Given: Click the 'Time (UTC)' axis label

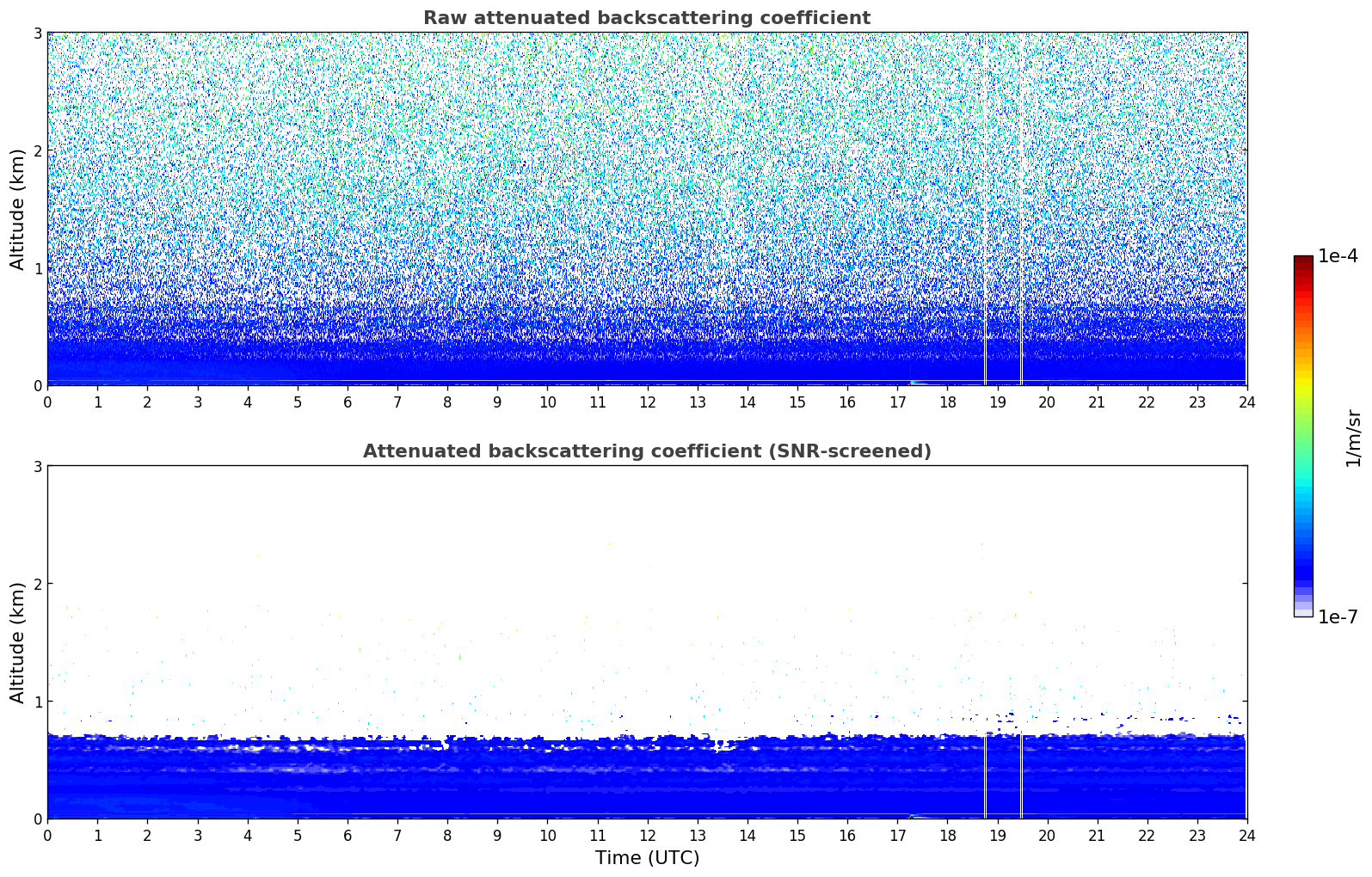Looking at the screenshot, I should [647, 858].
